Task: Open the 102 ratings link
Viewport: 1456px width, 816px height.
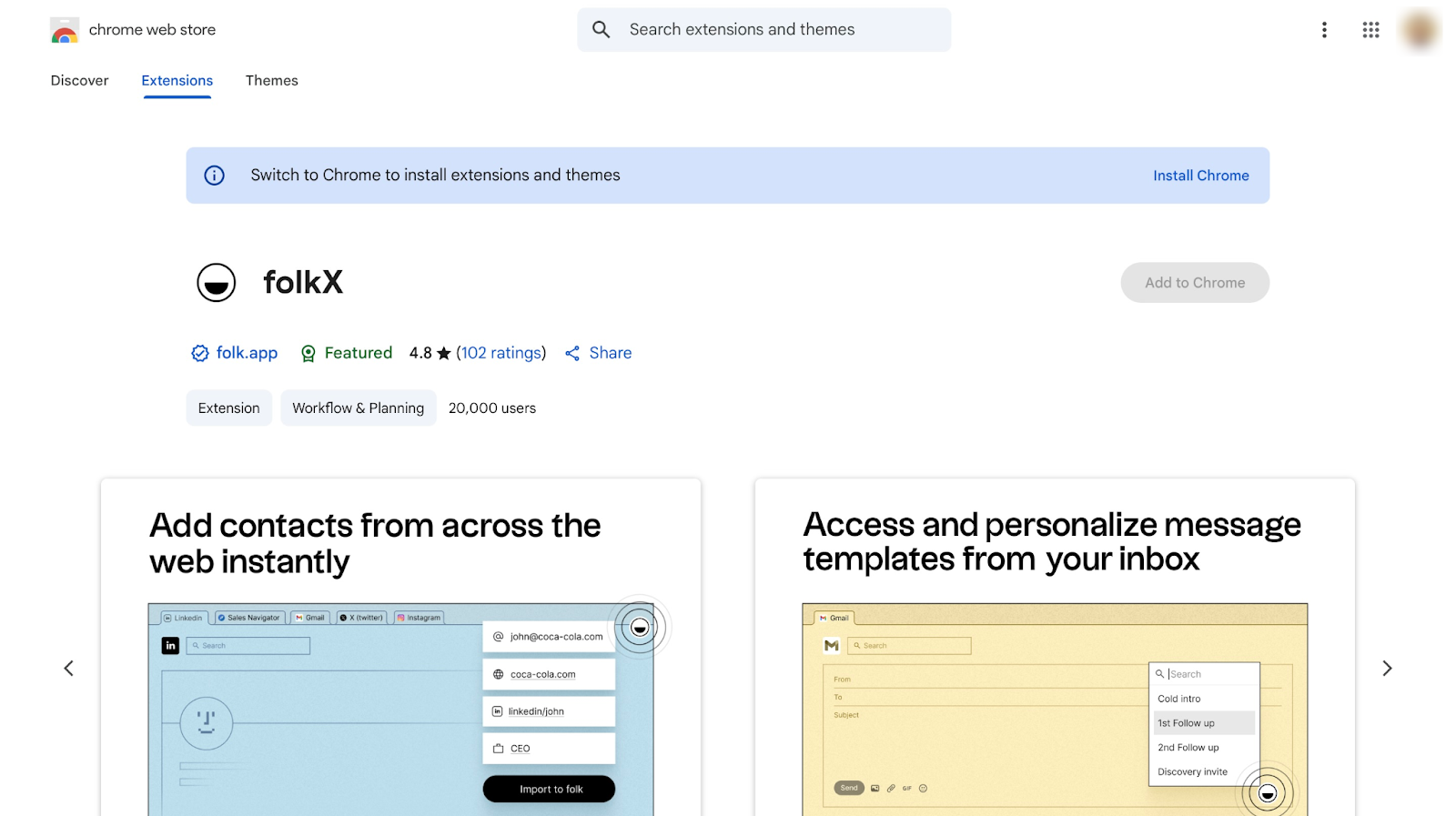Action: coord(501,353)
